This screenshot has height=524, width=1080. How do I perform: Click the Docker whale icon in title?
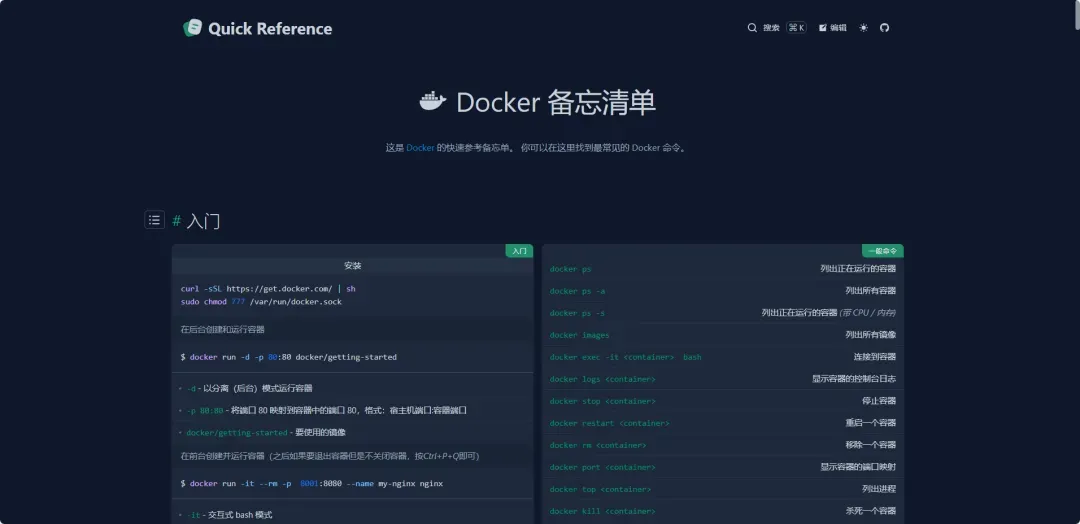(433, 101)
